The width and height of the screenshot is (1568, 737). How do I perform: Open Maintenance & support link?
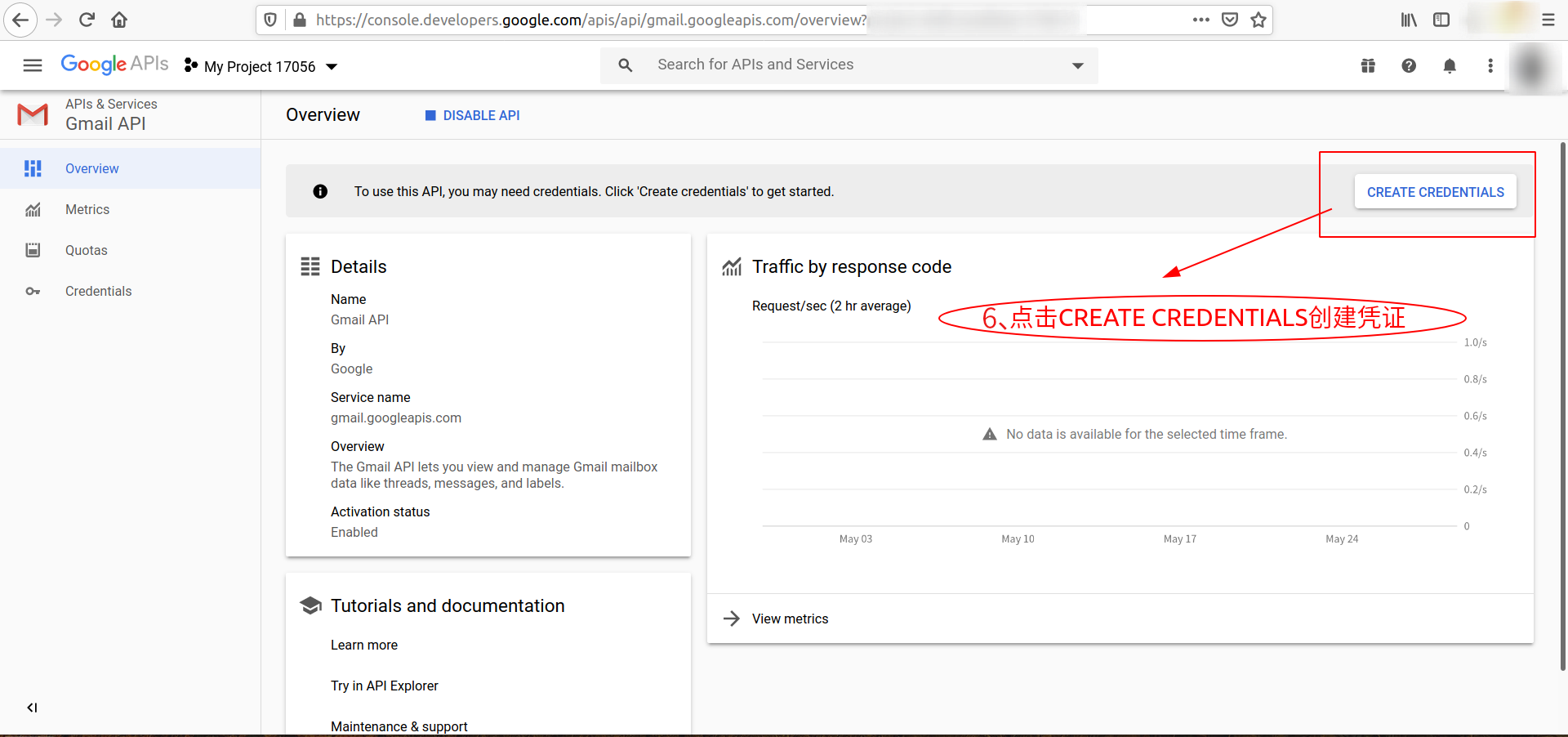tap(399, 726)
